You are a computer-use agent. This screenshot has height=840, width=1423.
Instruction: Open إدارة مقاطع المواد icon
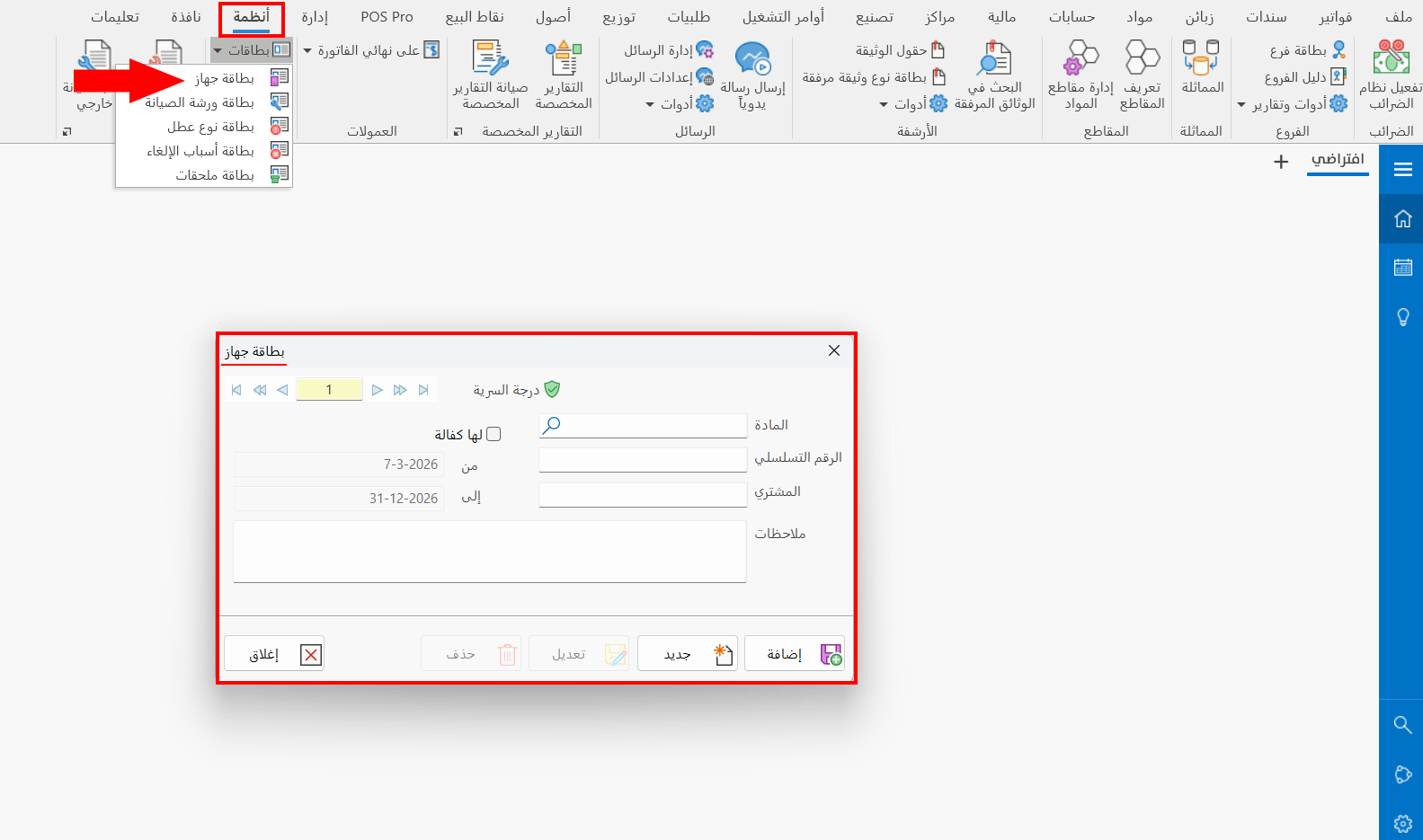click(1081, 57)
